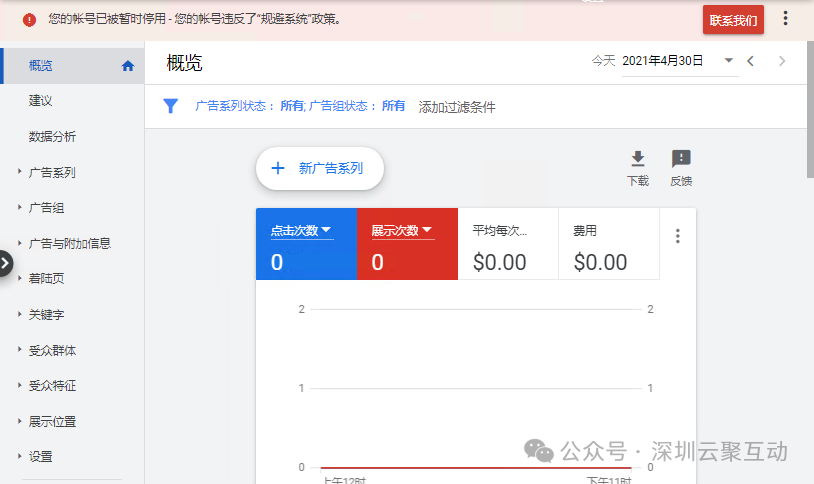The width and height of the screenshot is (814, 484).
Task: Click the home icon beside 概览
Action: pos(127,66)
